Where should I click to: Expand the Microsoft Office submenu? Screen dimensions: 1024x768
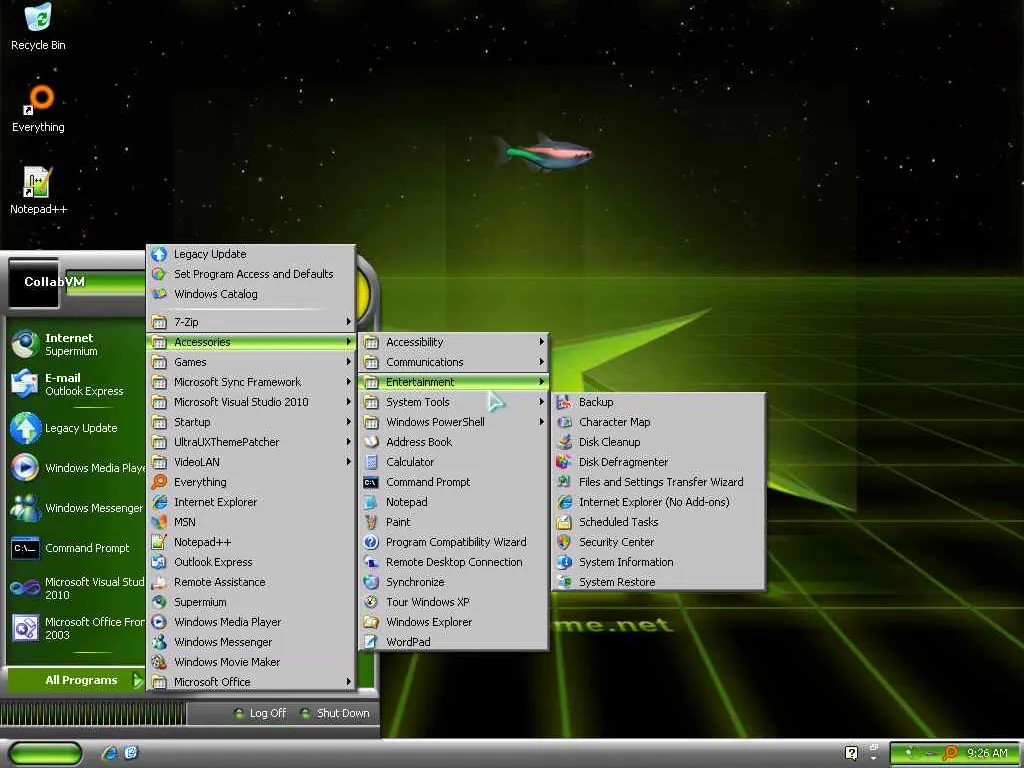[x=251, y=682]
